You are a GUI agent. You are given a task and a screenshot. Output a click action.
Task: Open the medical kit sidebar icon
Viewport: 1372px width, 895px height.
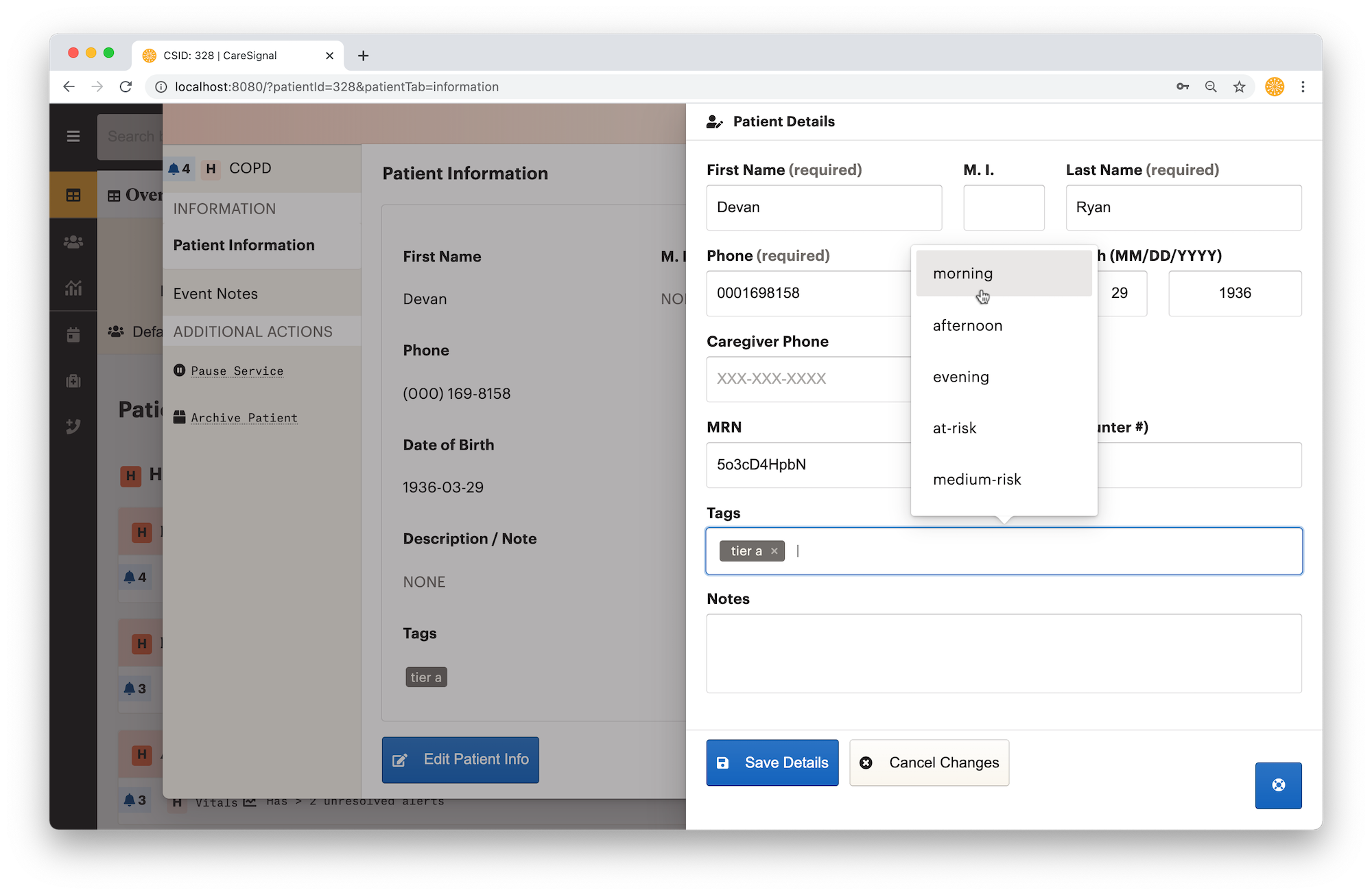click(73, 381)
